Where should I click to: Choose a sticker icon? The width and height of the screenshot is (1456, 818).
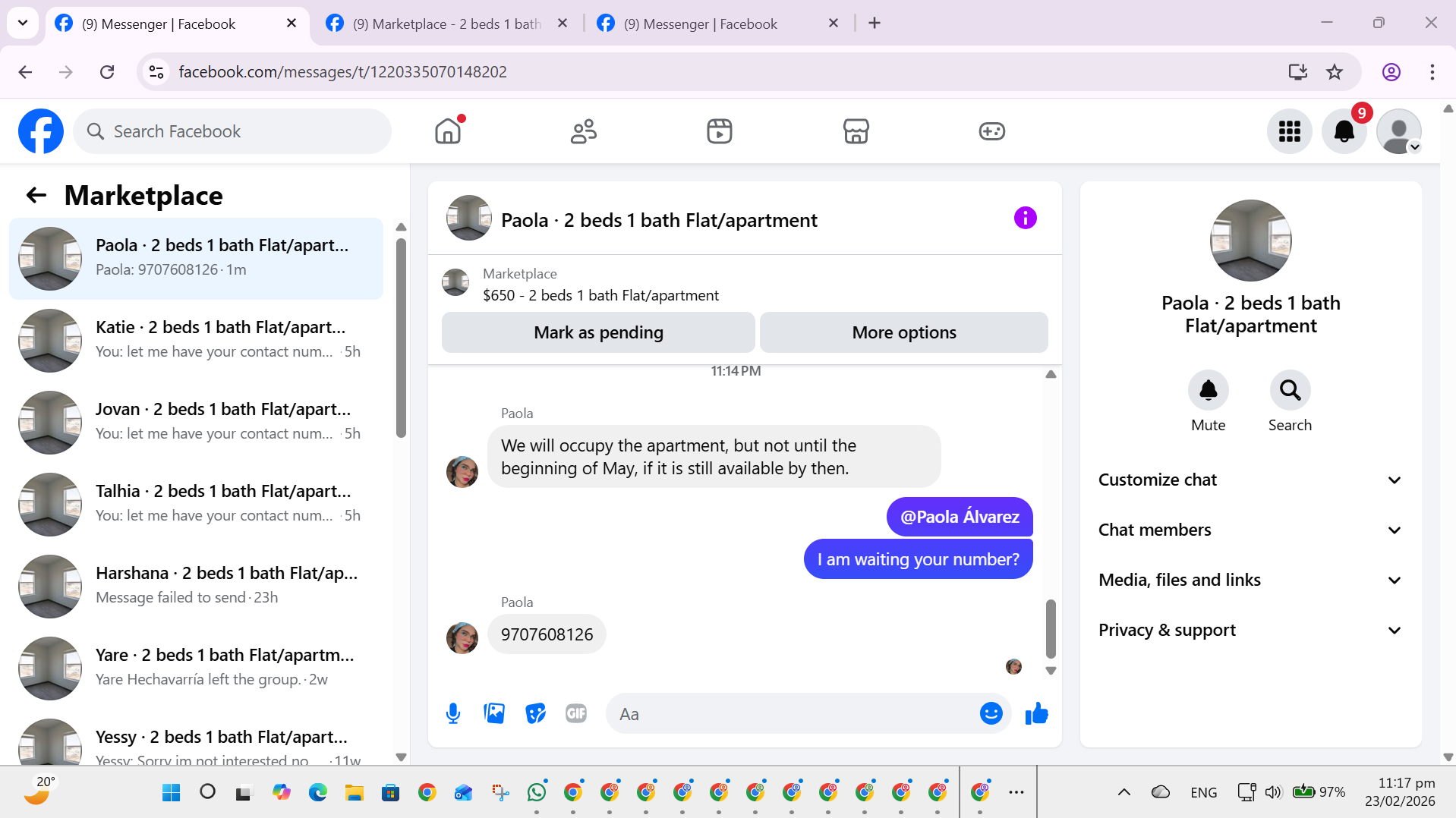coord(535,713)
